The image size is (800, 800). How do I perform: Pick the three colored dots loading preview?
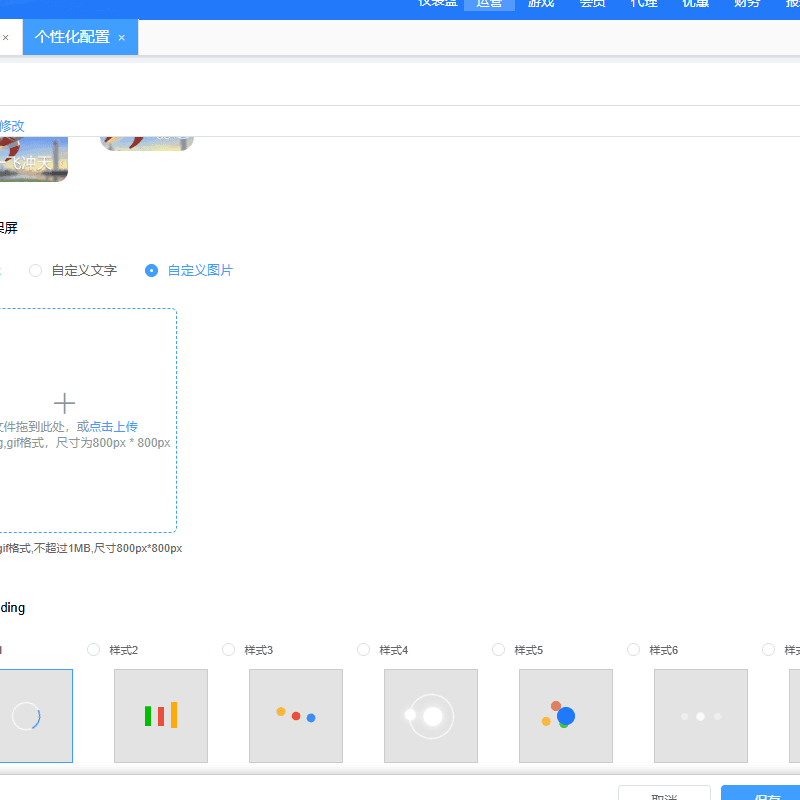click(295, 716)
